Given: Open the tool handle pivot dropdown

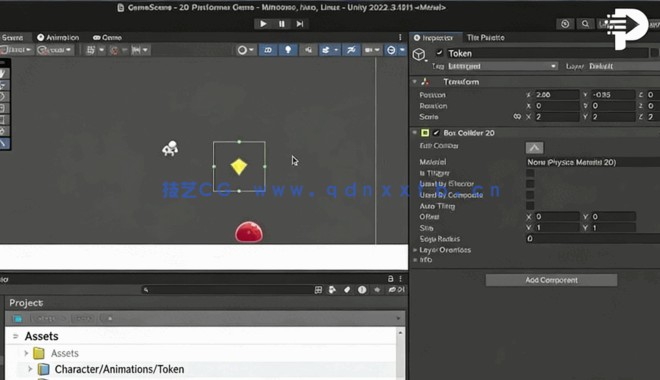Looking at the screenshot, I should point(16,50).
